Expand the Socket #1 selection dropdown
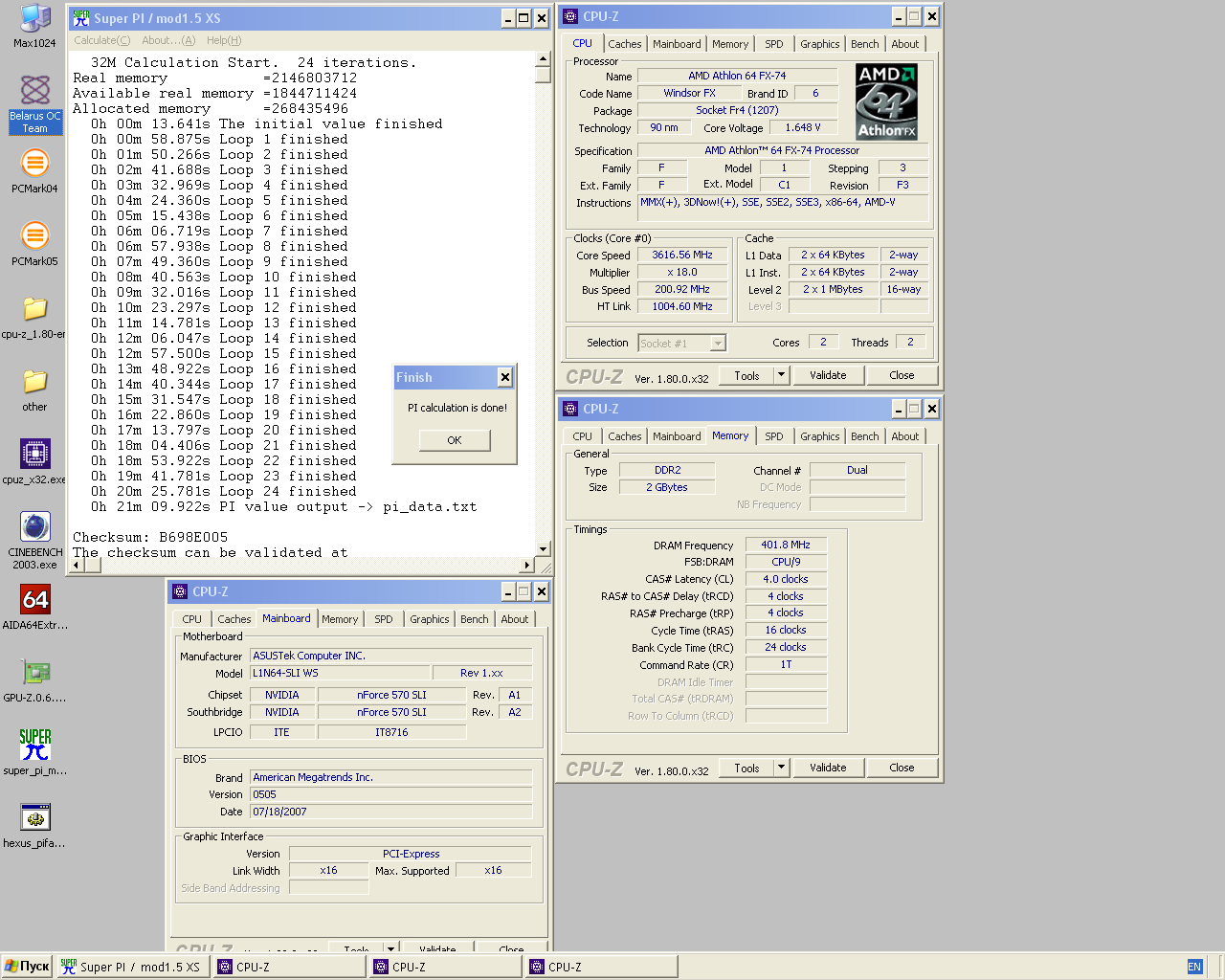 (x=718, y=343)
